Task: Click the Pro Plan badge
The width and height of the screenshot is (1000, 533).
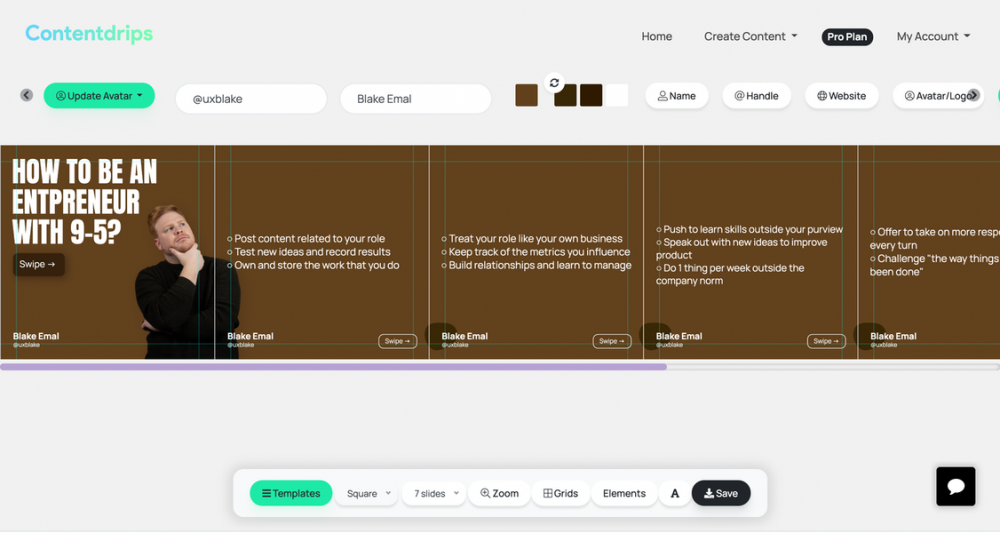Action: point(847,37)
